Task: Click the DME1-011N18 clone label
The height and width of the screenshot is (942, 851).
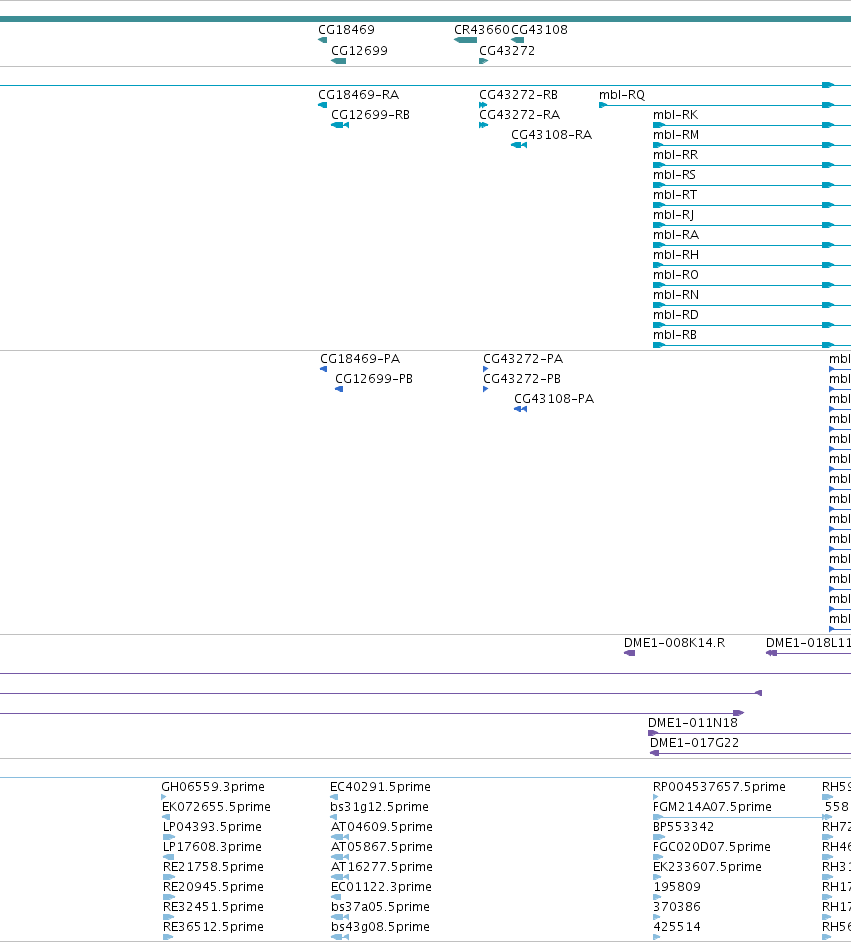Action: (x=692, y=723)
